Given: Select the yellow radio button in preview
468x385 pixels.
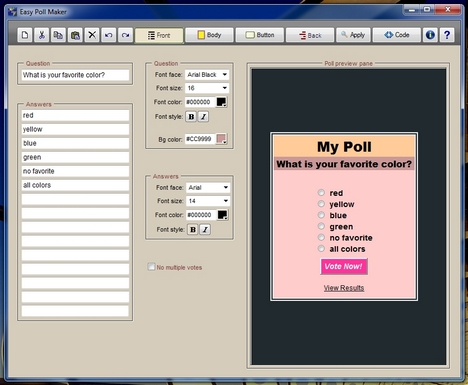Looking at the screenshot, I should click(x=321, y=204).
